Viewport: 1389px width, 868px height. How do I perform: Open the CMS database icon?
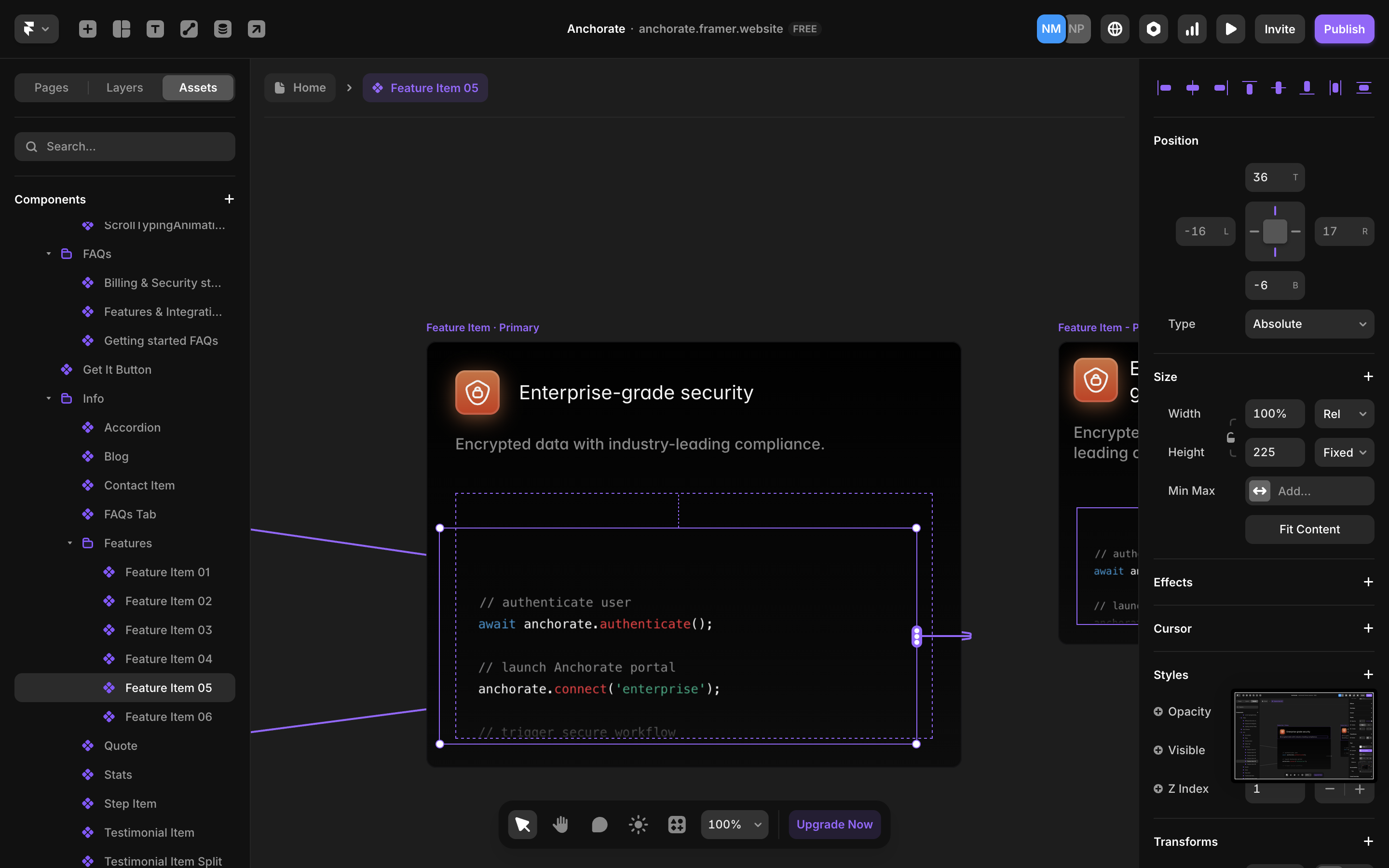click(222, 29)
